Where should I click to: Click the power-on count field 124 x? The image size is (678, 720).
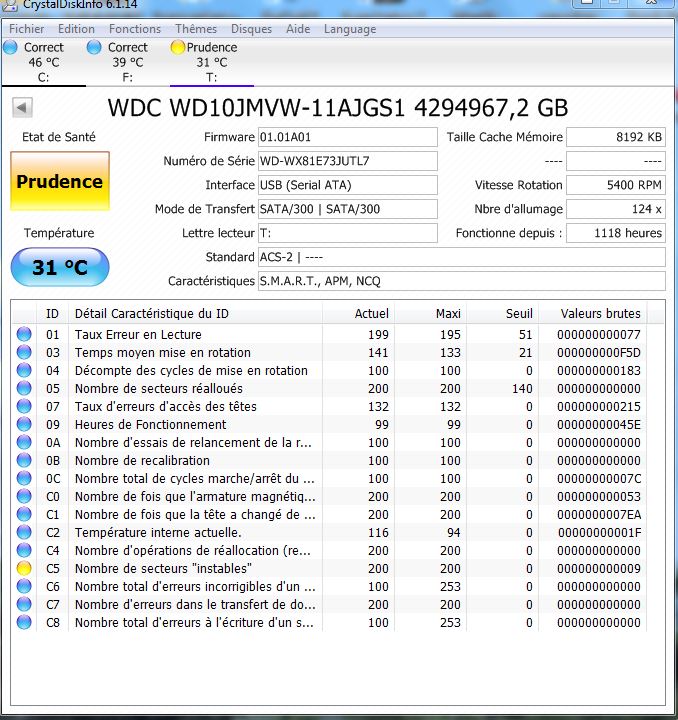pyautogui.click(x=616, y=209)
